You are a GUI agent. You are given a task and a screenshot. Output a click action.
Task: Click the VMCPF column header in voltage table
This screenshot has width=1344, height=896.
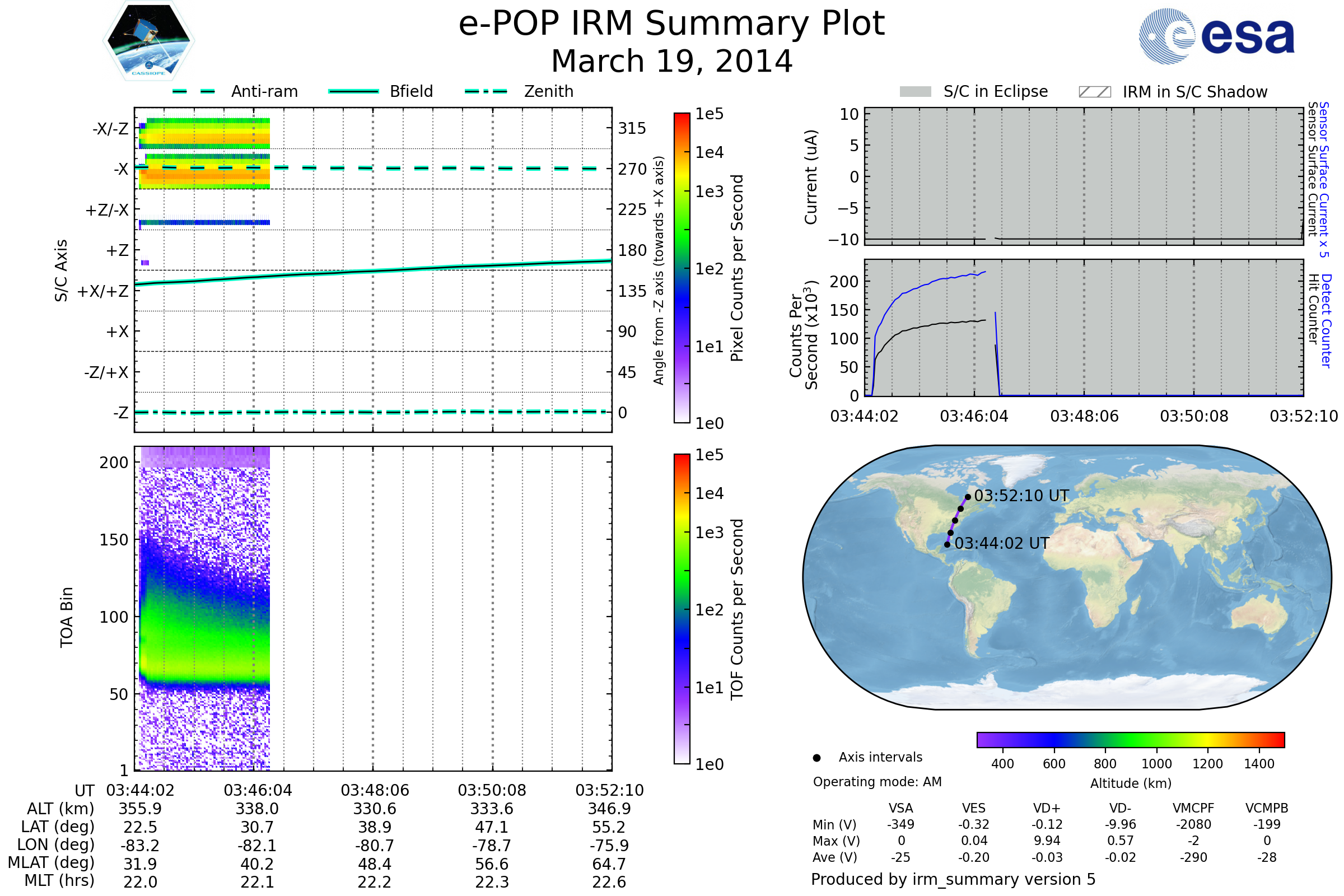[x=1193, y=808]
